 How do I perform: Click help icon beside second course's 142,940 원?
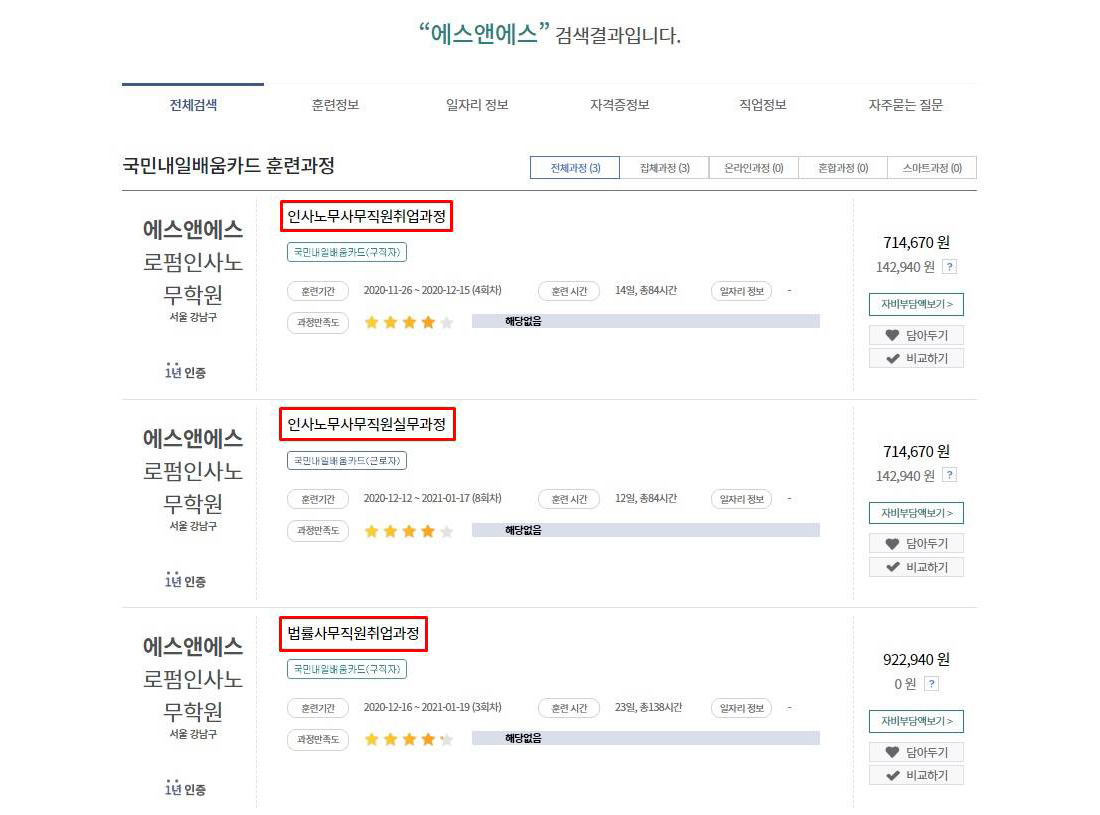949,476
